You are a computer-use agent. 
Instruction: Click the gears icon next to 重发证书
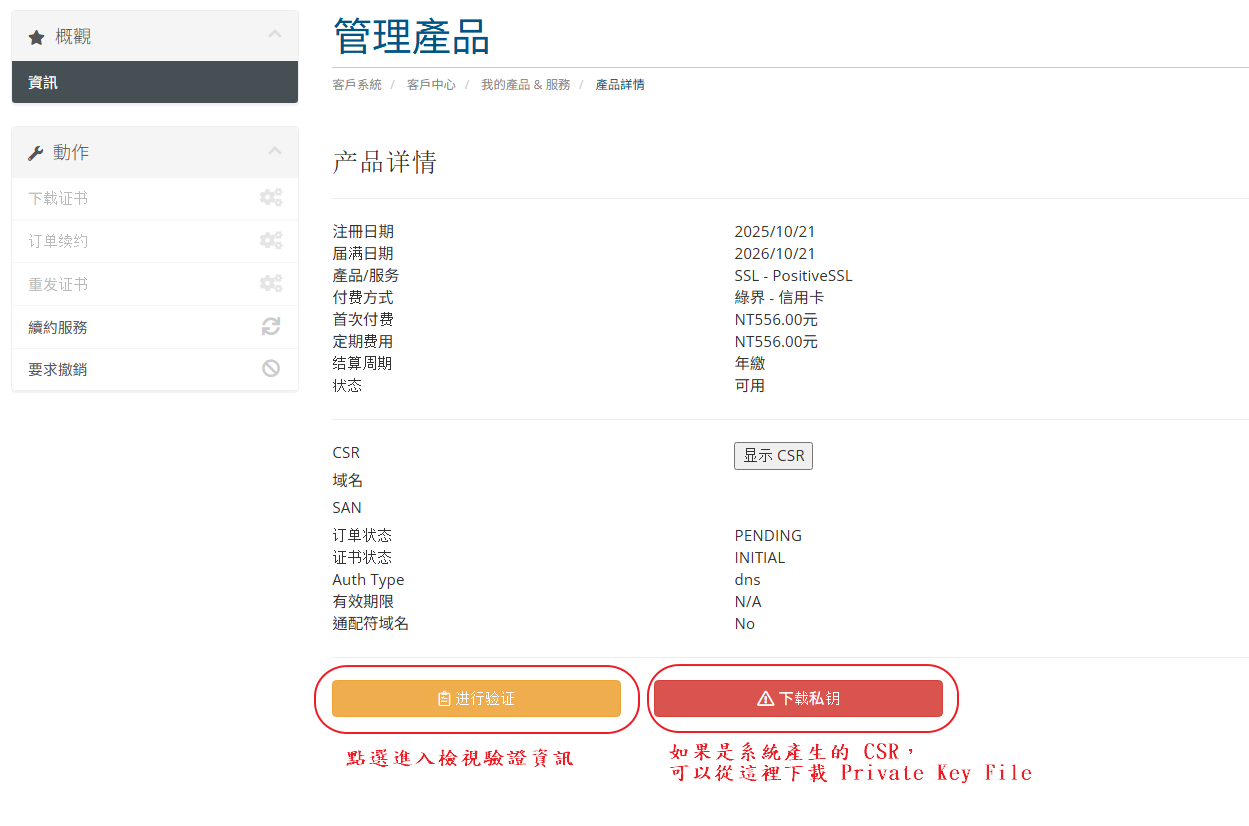271,284
